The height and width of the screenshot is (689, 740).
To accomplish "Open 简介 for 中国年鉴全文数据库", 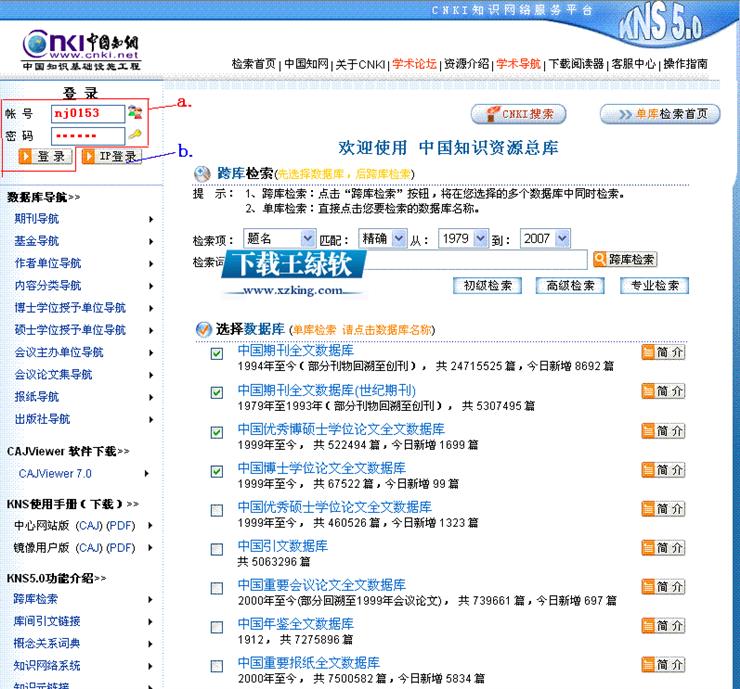I will [663, 626].
